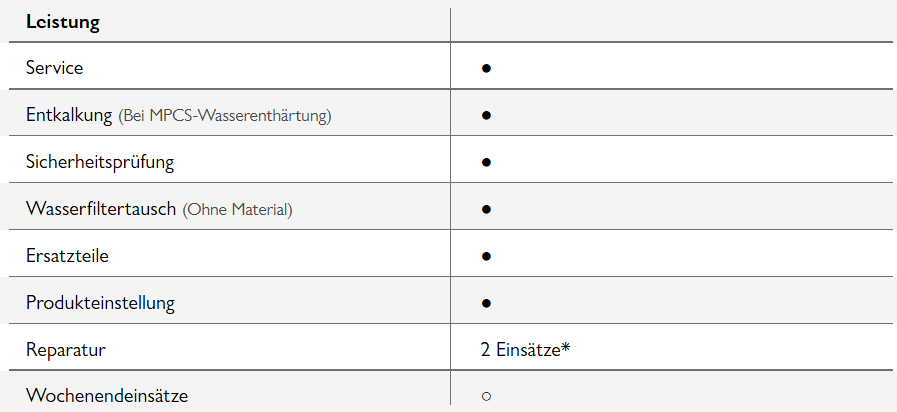The width and height of the screenshot is (897, 412).
Task: Click the '2 Einsätze*' cell value
Action: [525, 350]
